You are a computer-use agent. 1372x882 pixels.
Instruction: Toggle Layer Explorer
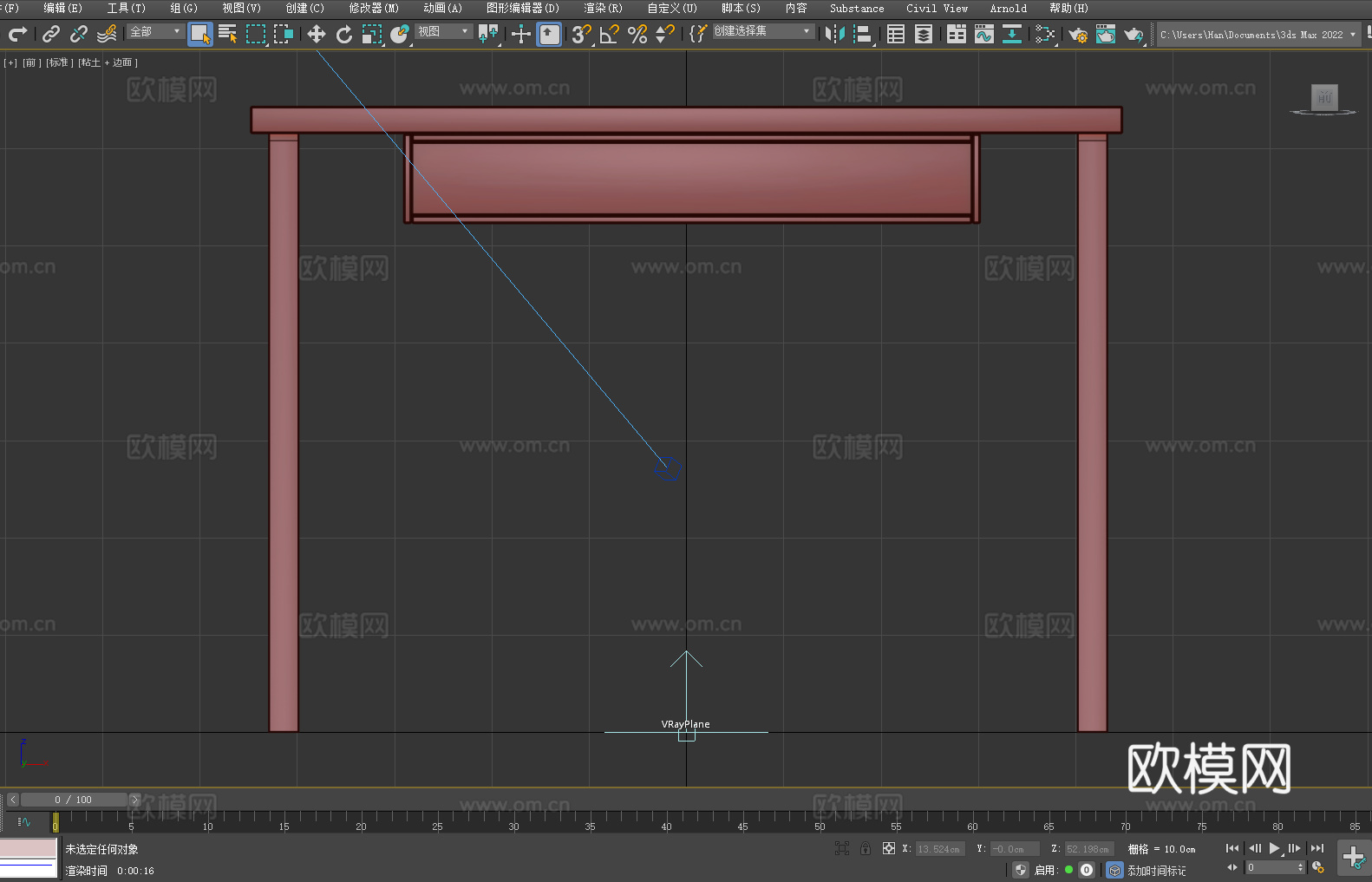point(924,34)
